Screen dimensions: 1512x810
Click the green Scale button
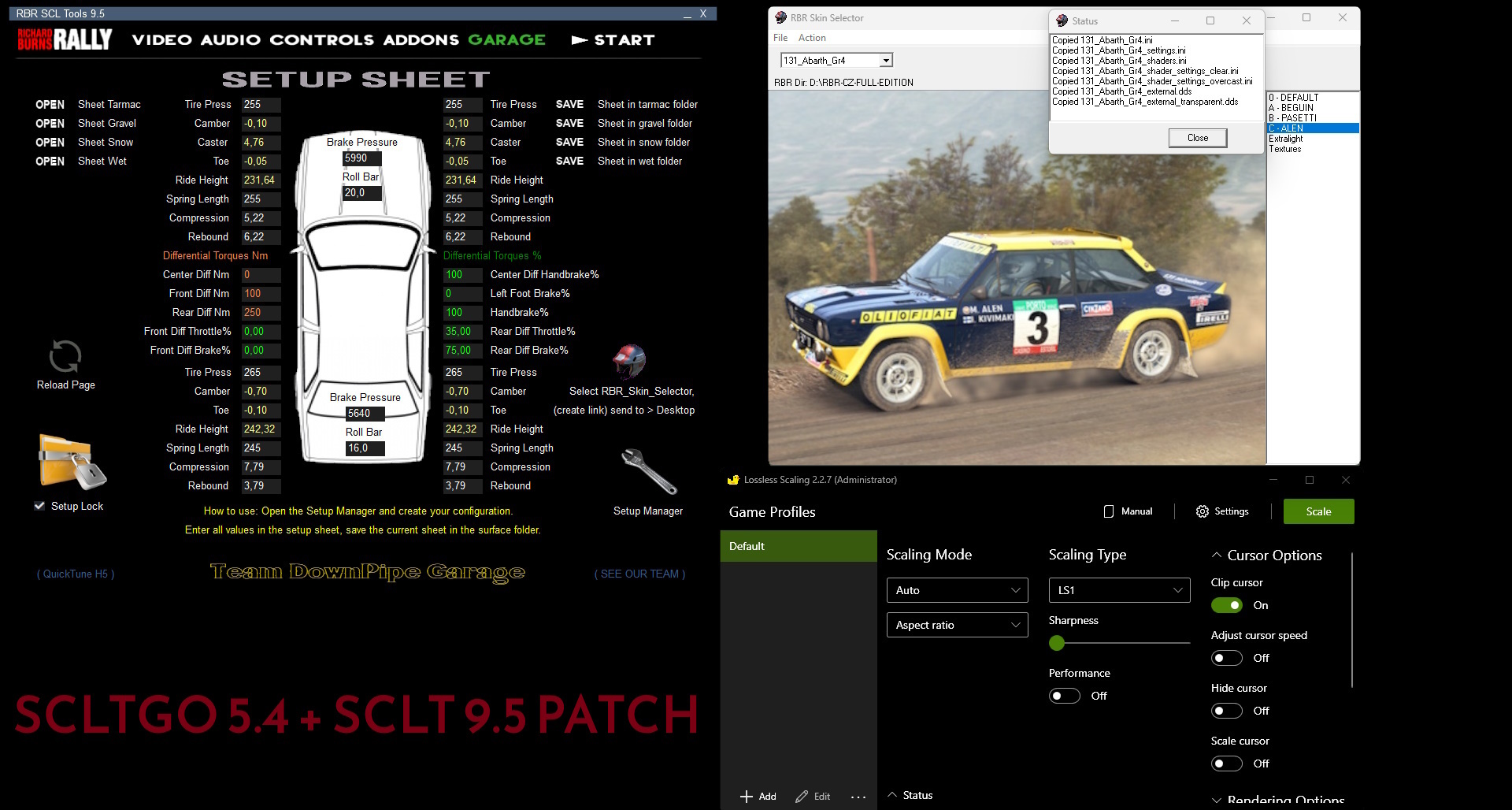1318,511
